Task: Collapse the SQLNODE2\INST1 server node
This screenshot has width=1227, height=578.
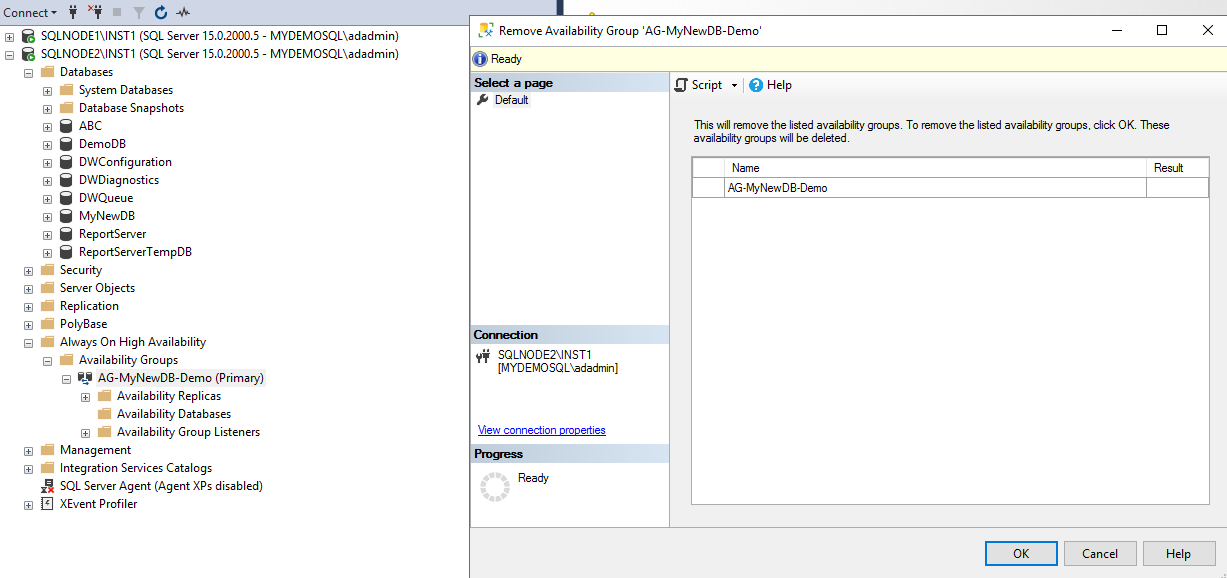Action: (x=10, y=54)
